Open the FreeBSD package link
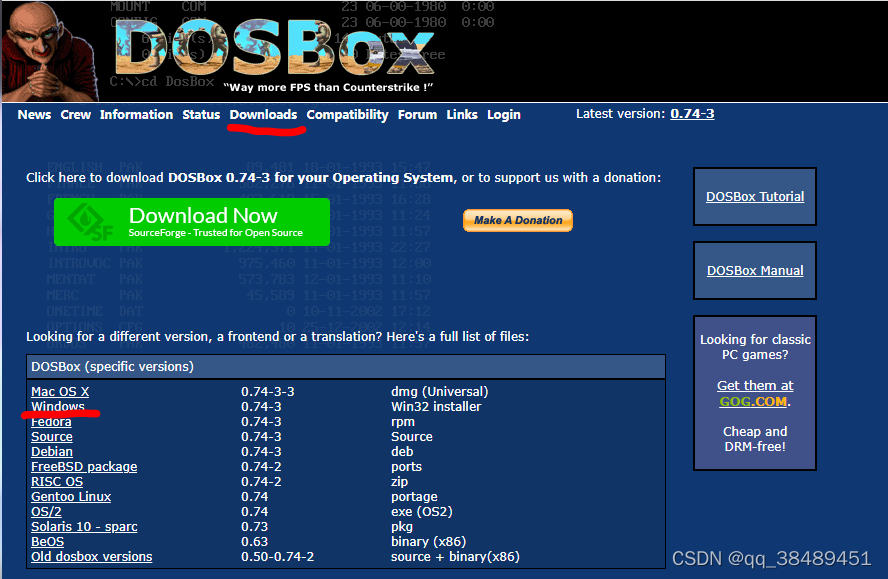This screenshot has height=579, width=888. point(84,467)
